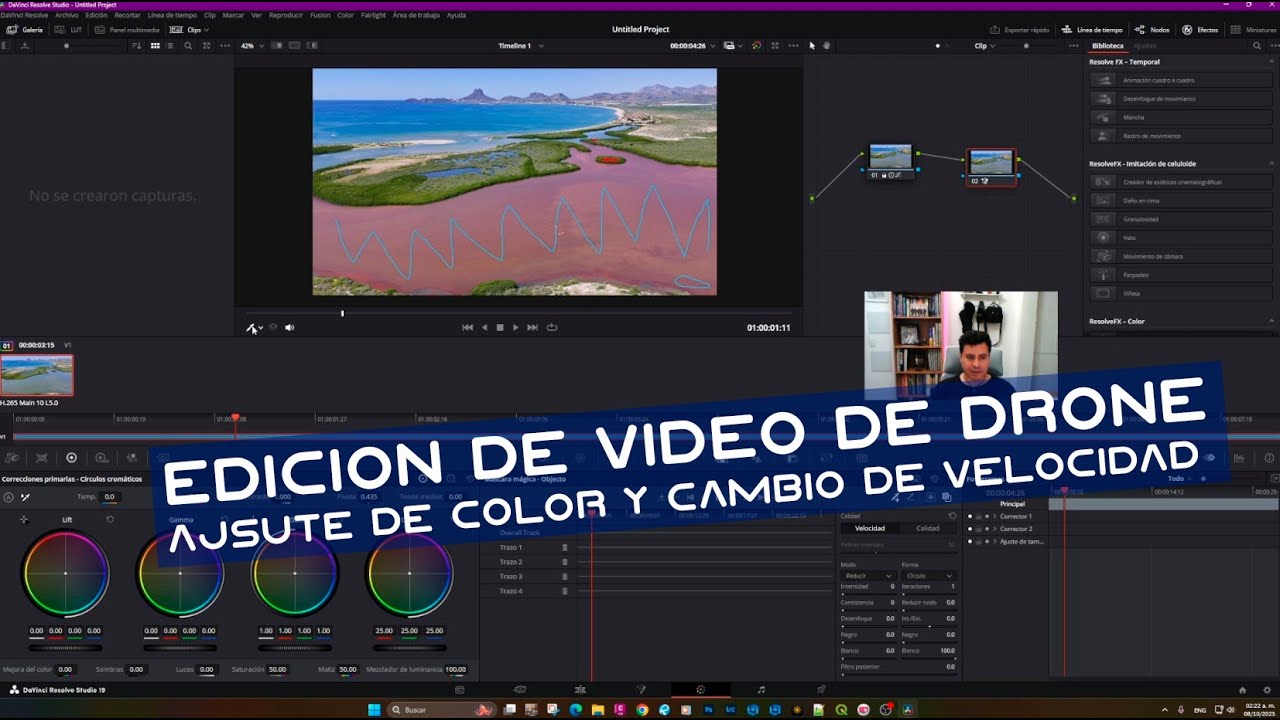
Task: Open the timecode 00:00:04:26 dropdown
Action: pyautogui.click(x=691, y=46)
